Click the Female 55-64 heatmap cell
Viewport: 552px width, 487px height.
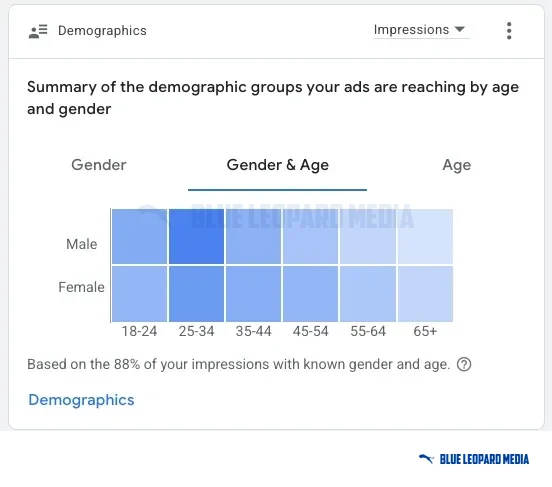click(x=368, y=294)
